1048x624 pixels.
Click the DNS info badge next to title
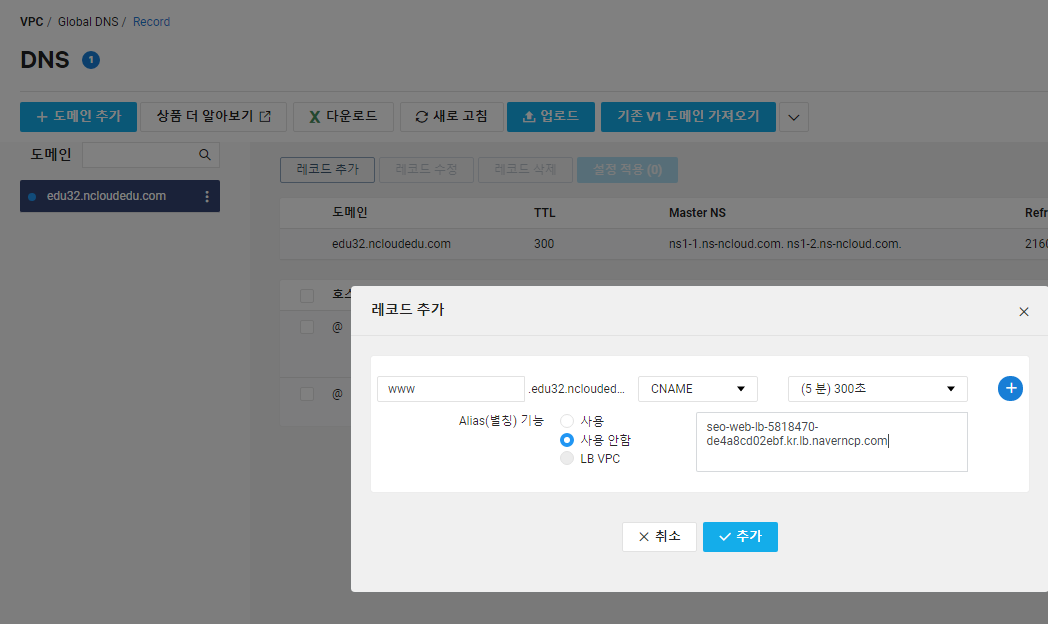pyautogui.click(x=91, y=60)
